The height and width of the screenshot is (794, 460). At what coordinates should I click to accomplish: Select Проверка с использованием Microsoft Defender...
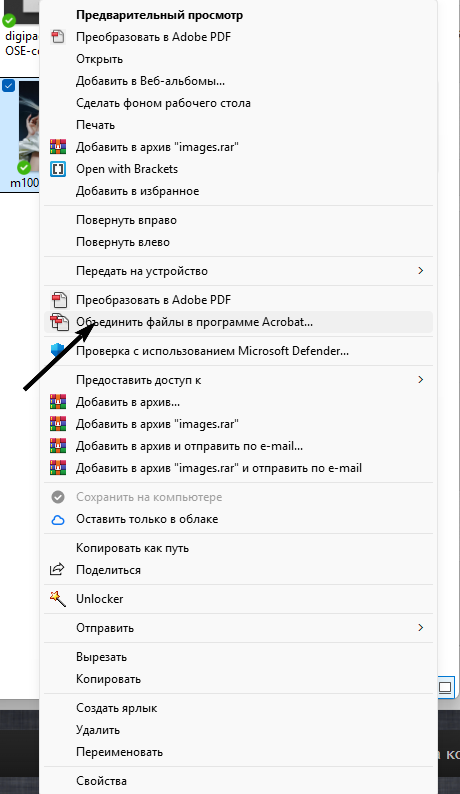coord(239,351)
